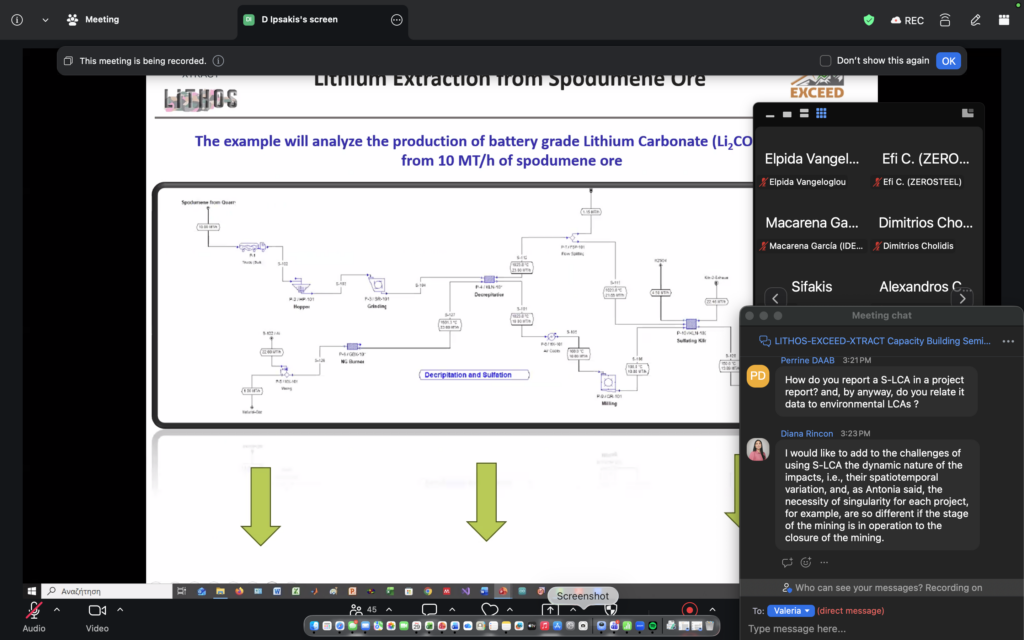Click the chat bubble icon in toolbar

[429, 609]
